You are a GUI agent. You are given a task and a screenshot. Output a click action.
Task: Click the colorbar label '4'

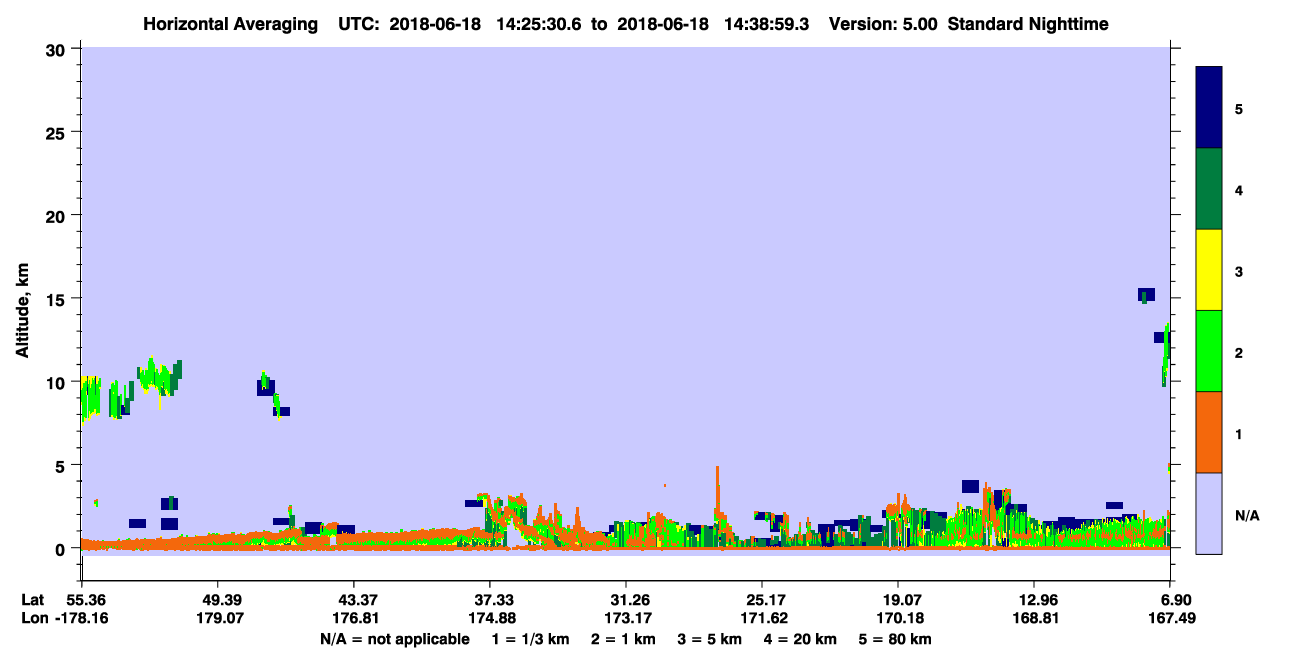[1239, 190]
